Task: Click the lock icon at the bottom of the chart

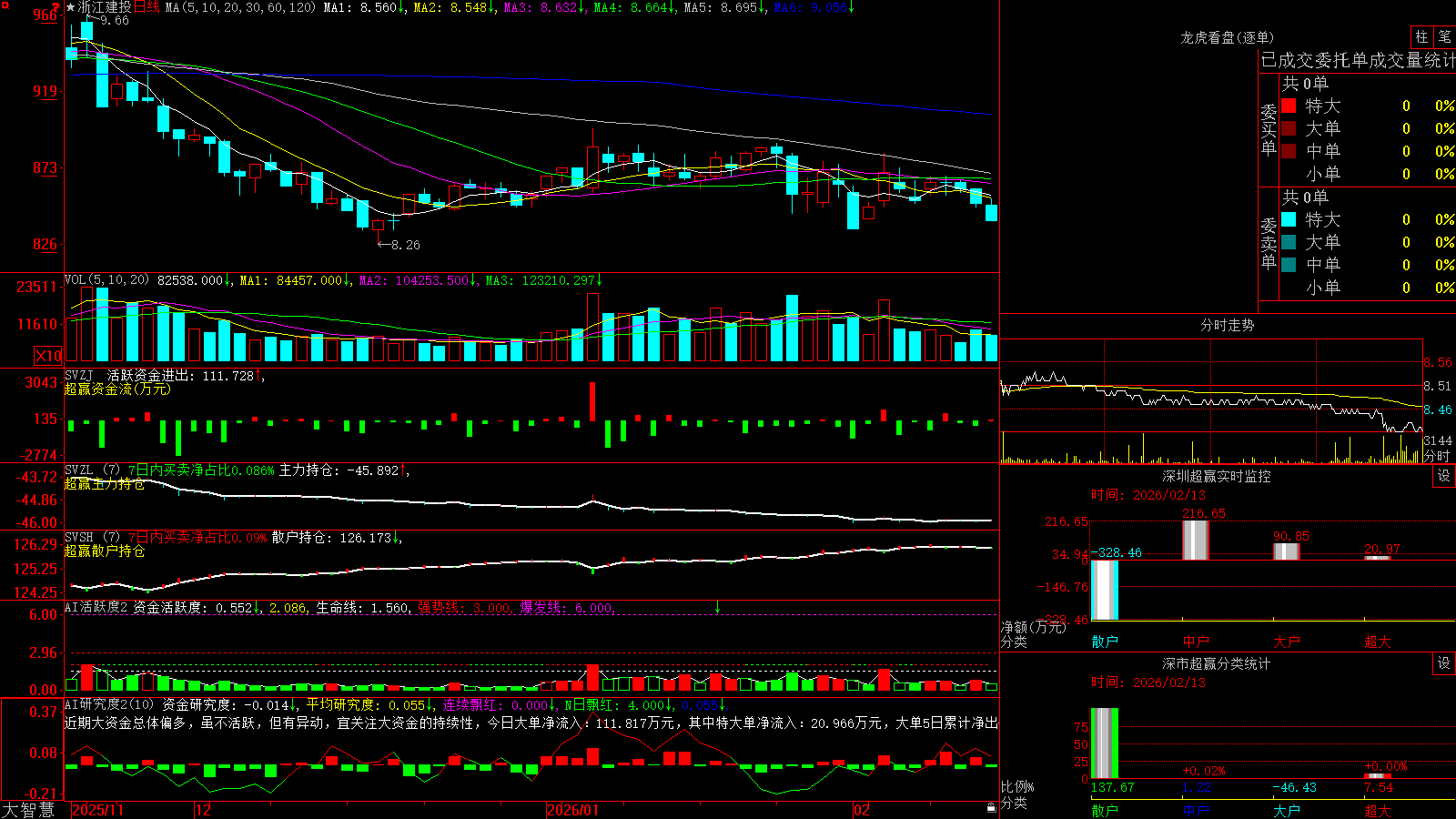Action: 991,807
